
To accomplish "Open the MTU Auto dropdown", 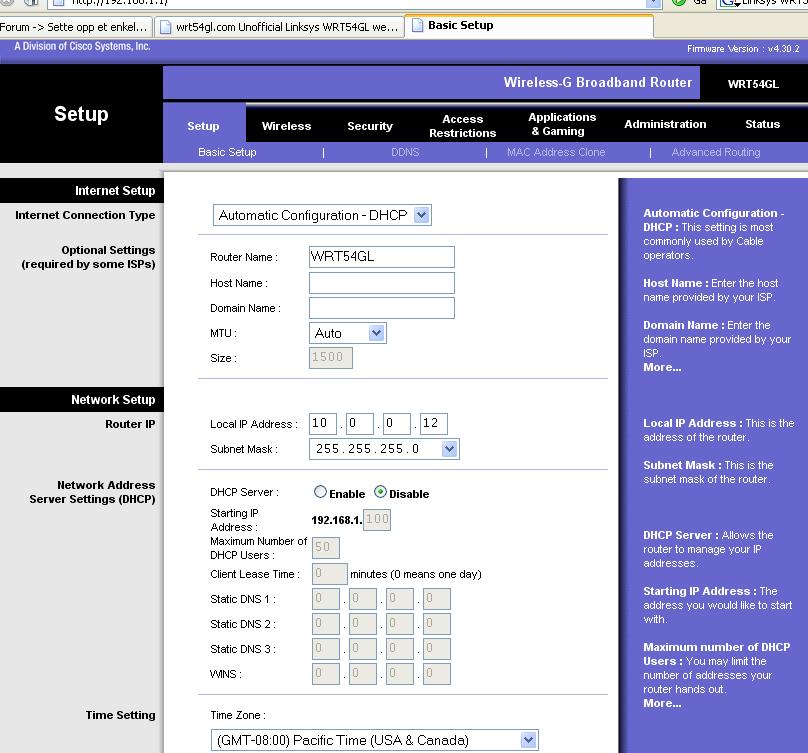I will 348,333.
